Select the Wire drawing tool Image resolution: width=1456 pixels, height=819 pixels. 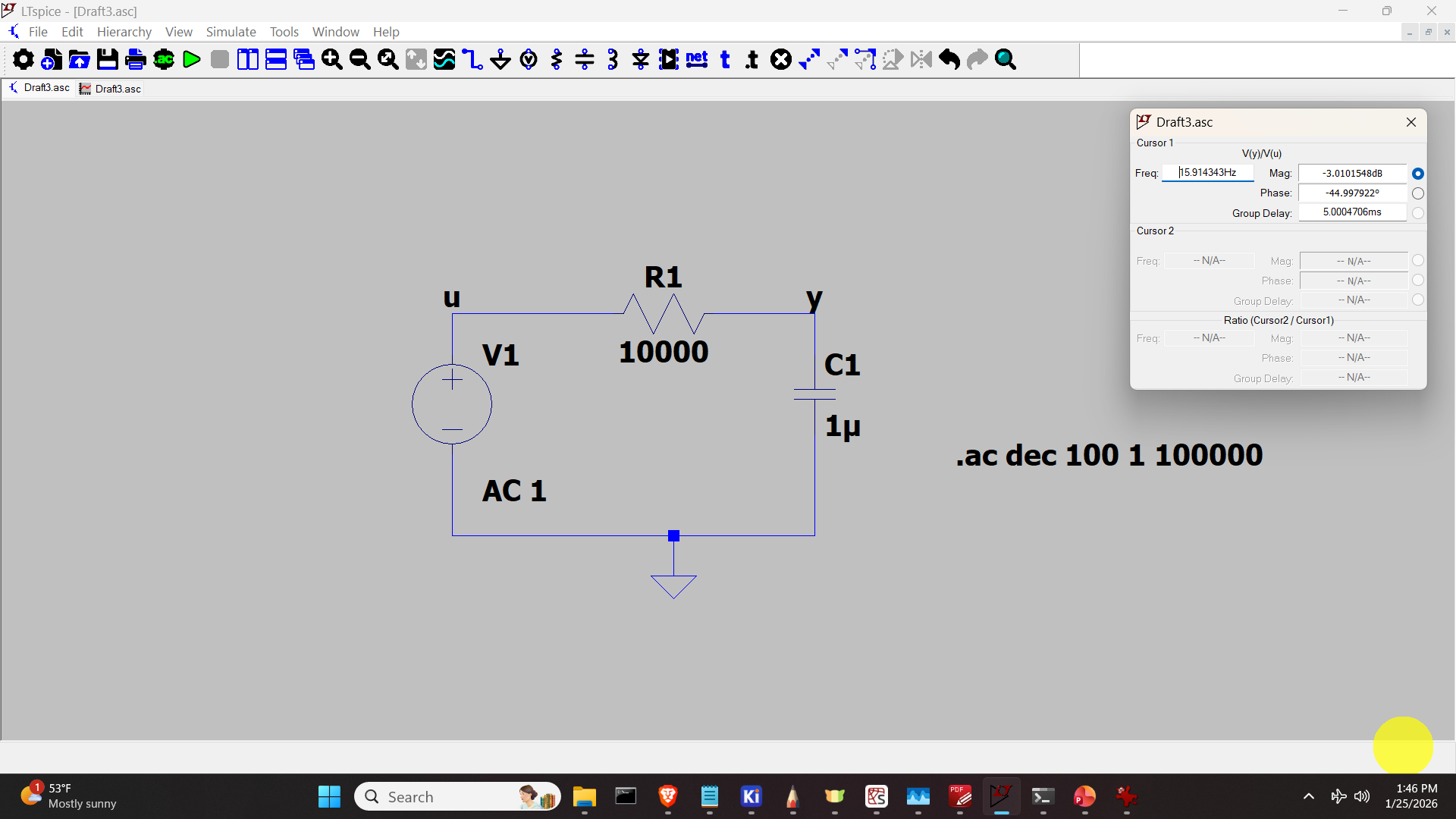(x=472, y=59)
